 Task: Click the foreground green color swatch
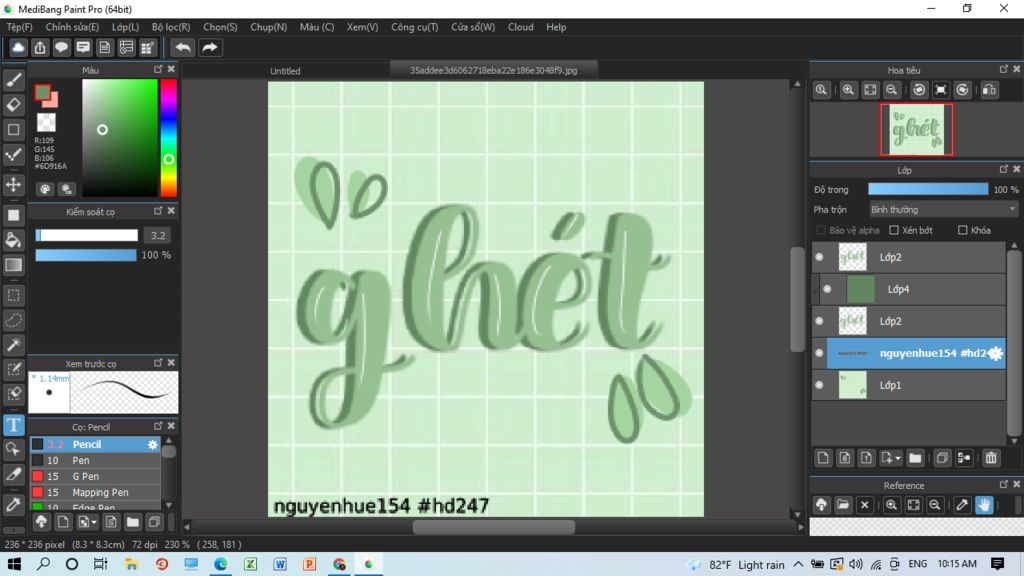pyautogui.click(x=42, y=93)
